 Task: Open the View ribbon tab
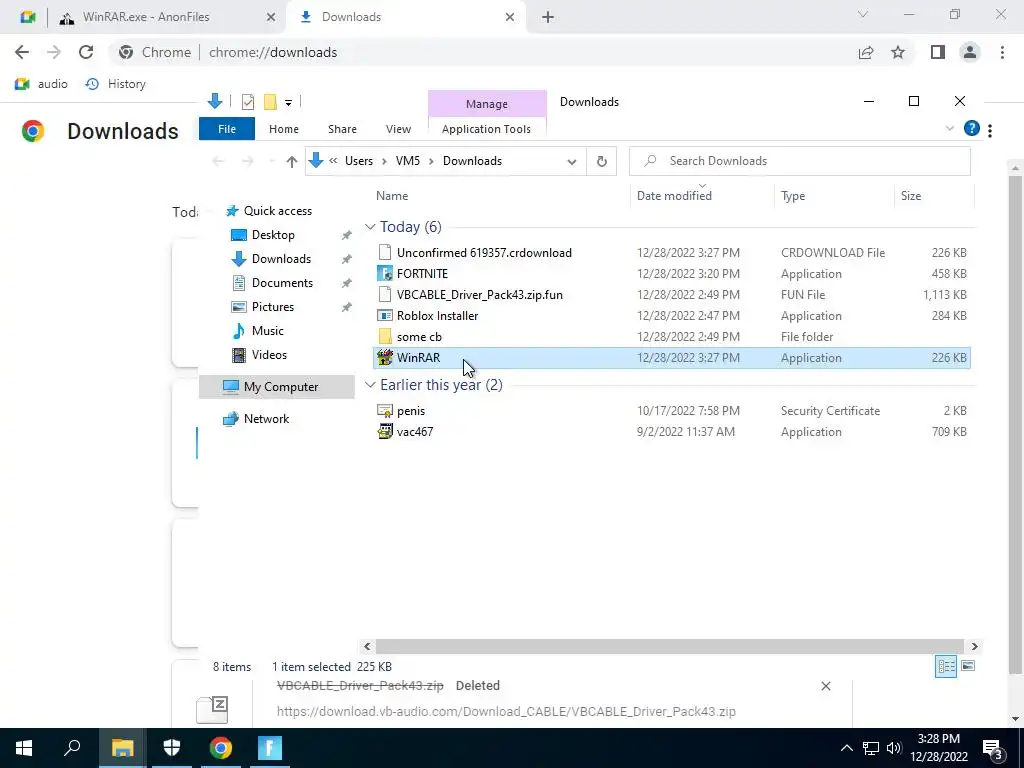(x=398, y=129)
